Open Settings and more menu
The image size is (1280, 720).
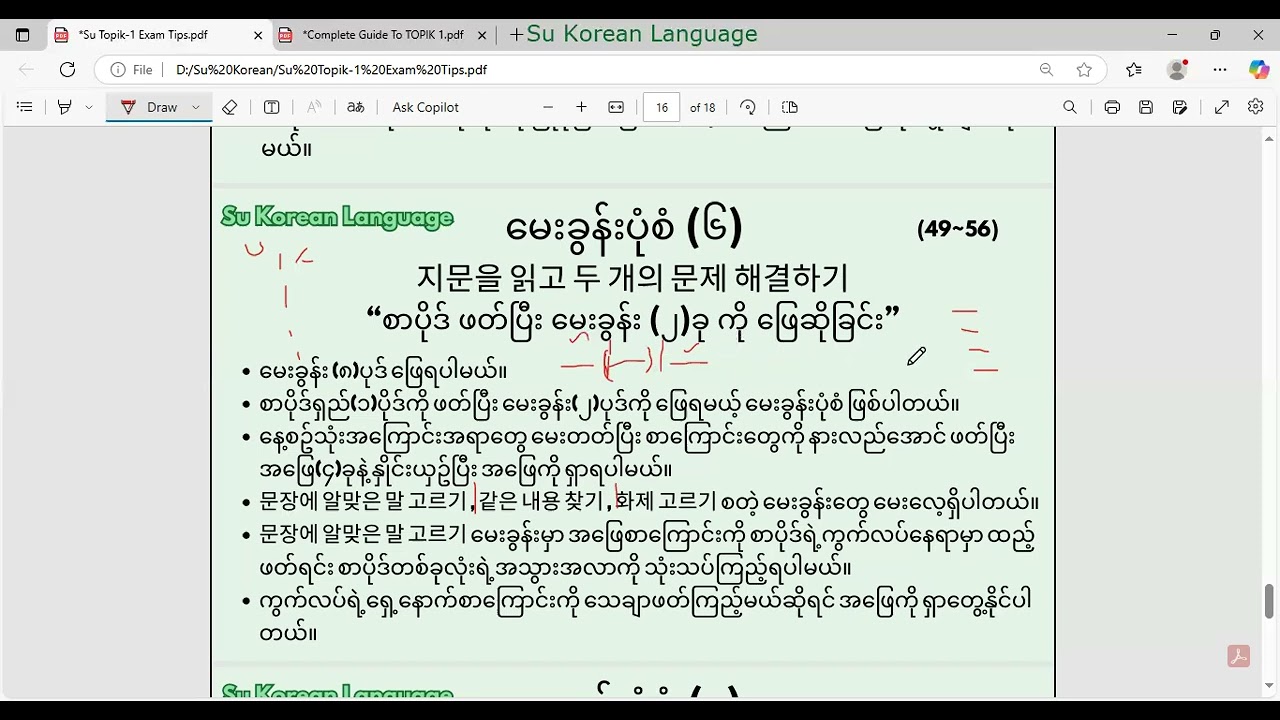(1220, 70)
